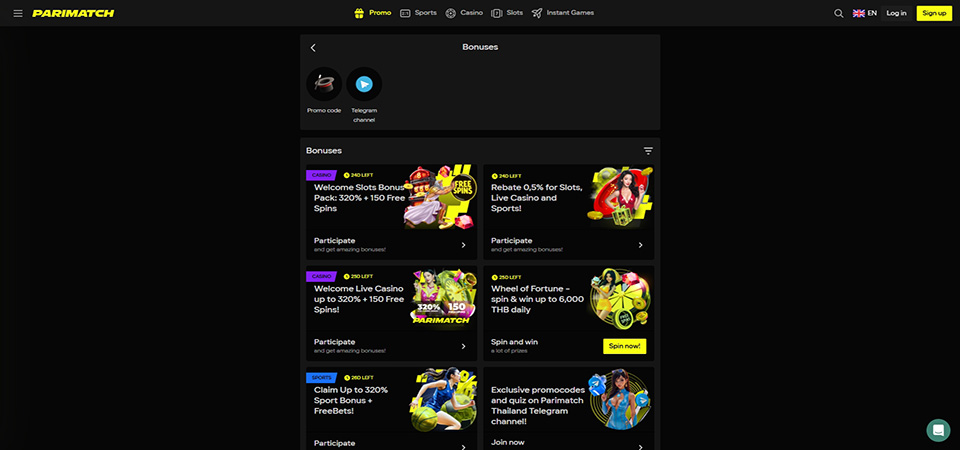Click Free Spins slot machine thumbnail

440,197
